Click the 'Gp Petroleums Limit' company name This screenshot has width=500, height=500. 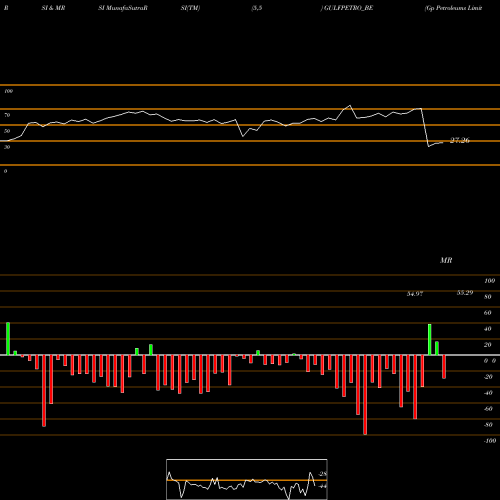[453, 8]
